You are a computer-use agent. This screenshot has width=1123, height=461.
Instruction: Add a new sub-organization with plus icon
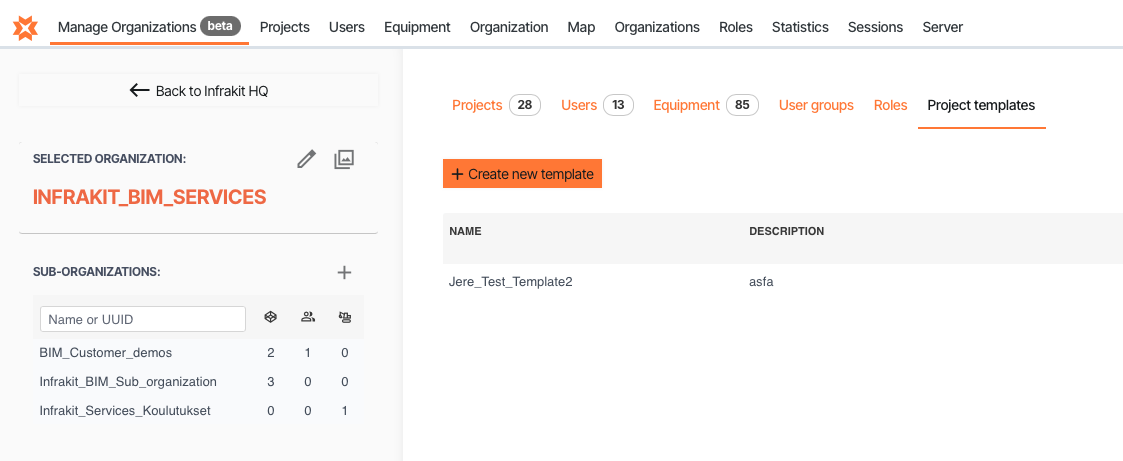click(x=344, y=272)
